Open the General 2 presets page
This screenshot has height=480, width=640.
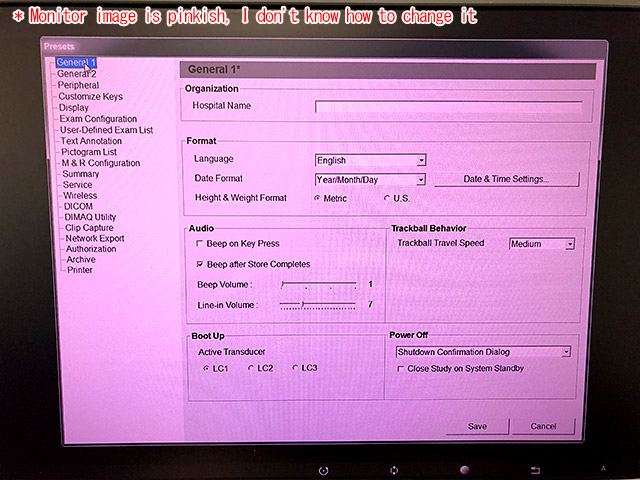(76, 74)
